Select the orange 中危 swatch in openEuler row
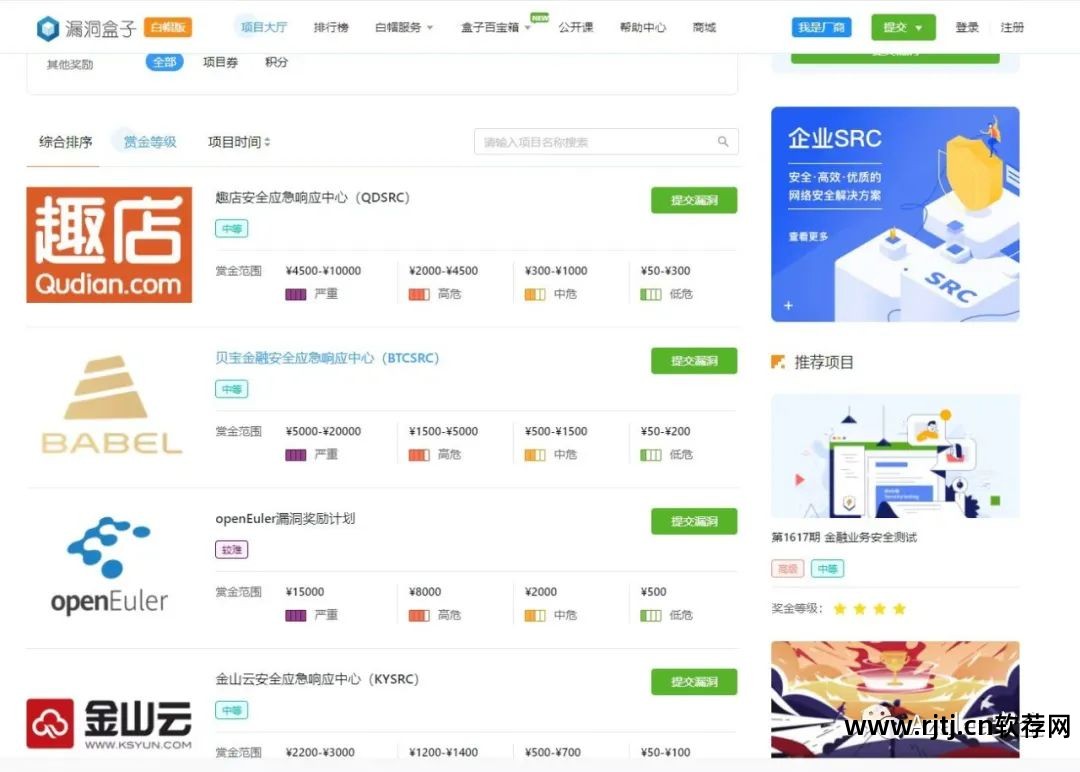Screen dimensions: 1080x772 [x=534, y=616]
